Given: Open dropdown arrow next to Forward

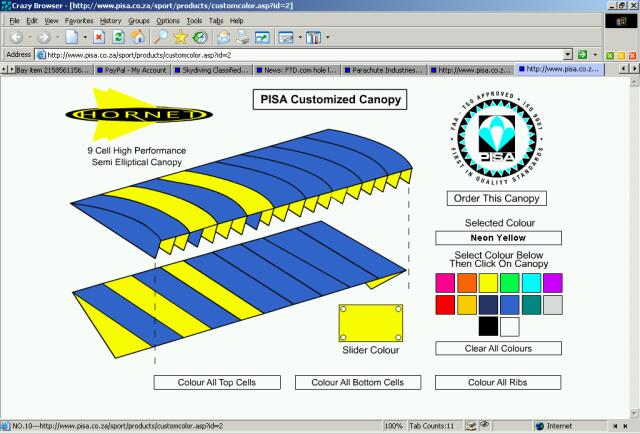Looking at the screenshot, I should (x=57, y=38).
